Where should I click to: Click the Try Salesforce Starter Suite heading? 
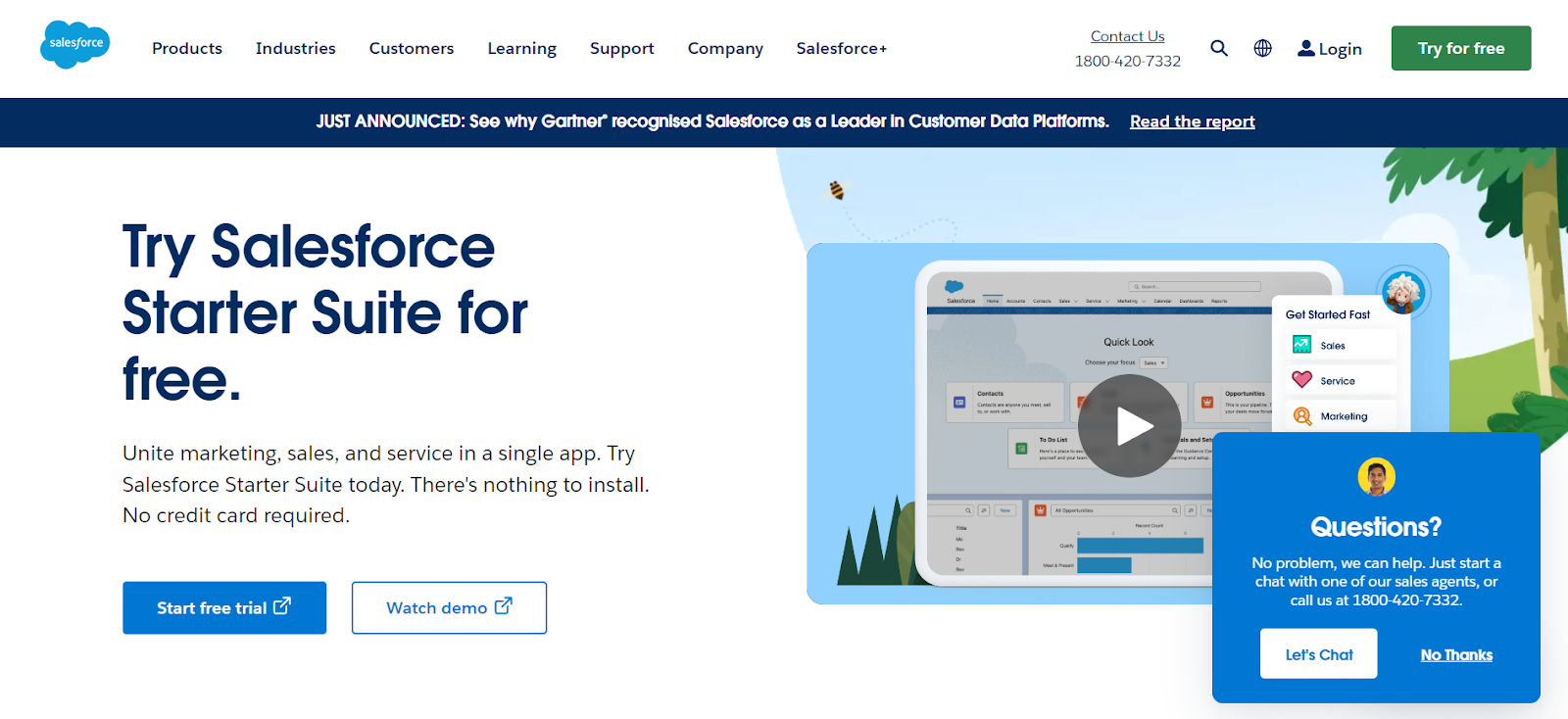coord(325,312)
